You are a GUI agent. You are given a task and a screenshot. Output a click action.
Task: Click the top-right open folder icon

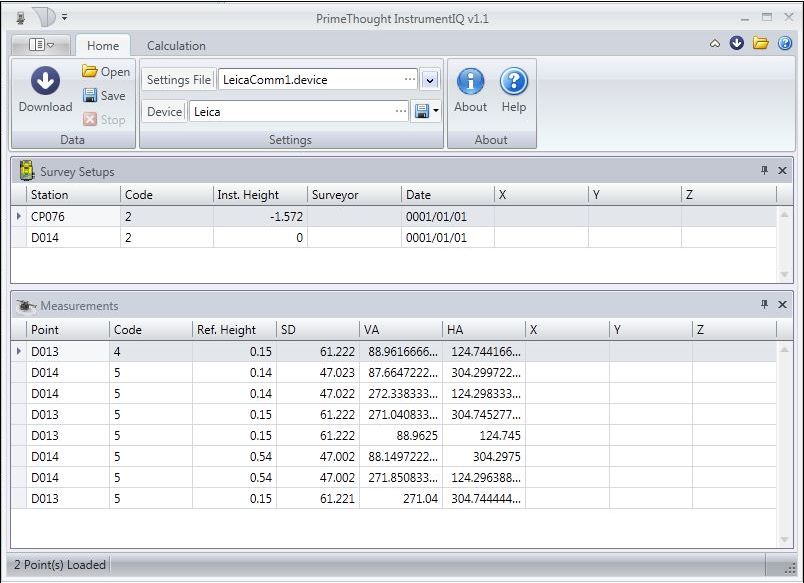(761, 44)
